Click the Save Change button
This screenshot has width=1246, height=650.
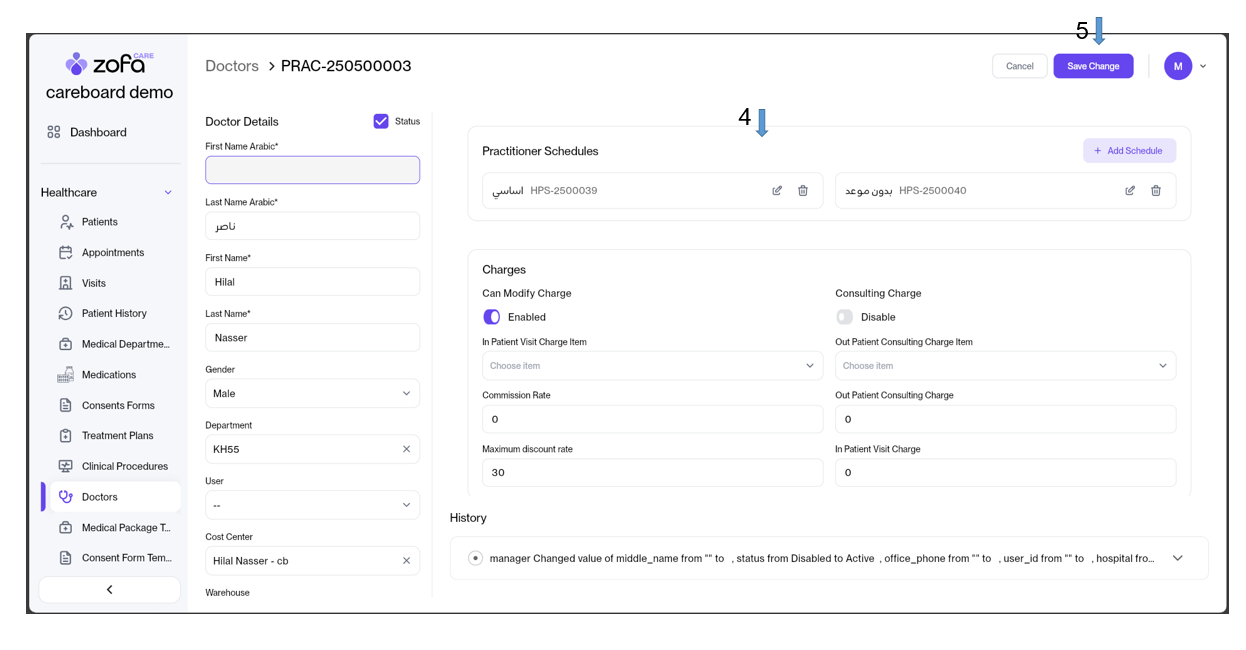[1093, 66]
